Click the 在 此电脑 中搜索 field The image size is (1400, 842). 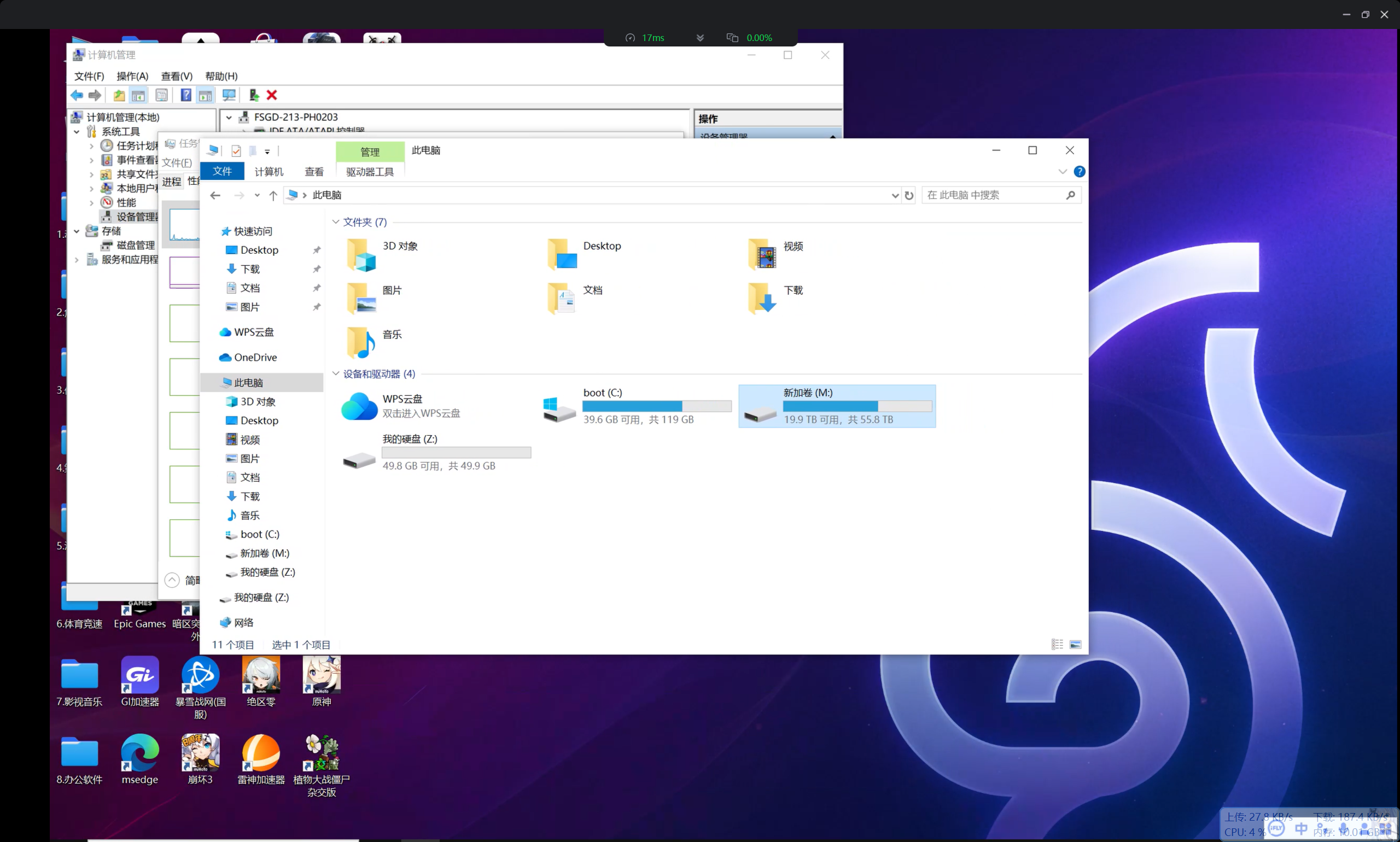(x=994, y=195)
